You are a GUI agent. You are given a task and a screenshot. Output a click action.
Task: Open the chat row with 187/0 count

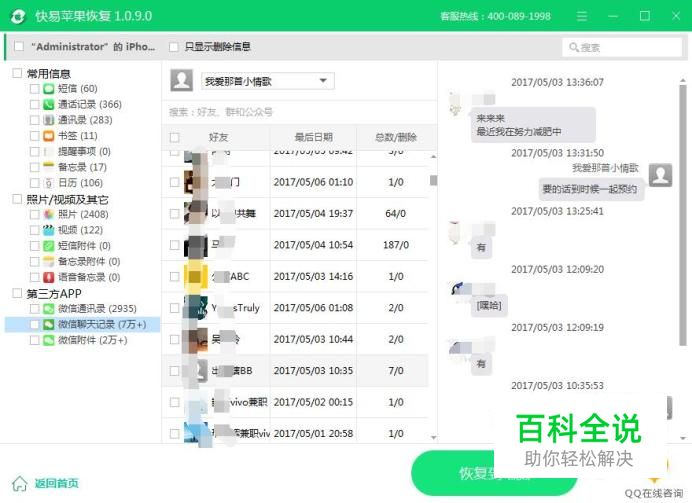[295, 245]
